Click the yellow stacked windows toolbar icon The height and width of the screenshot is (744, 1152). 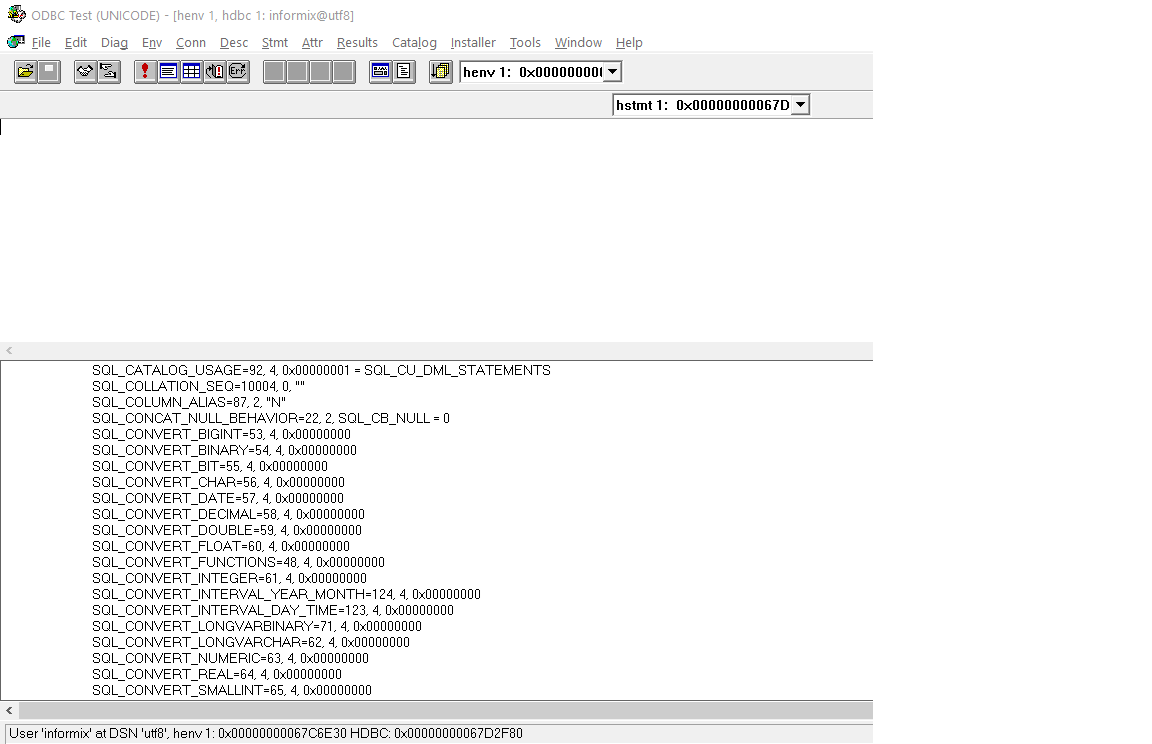point(441,72)
